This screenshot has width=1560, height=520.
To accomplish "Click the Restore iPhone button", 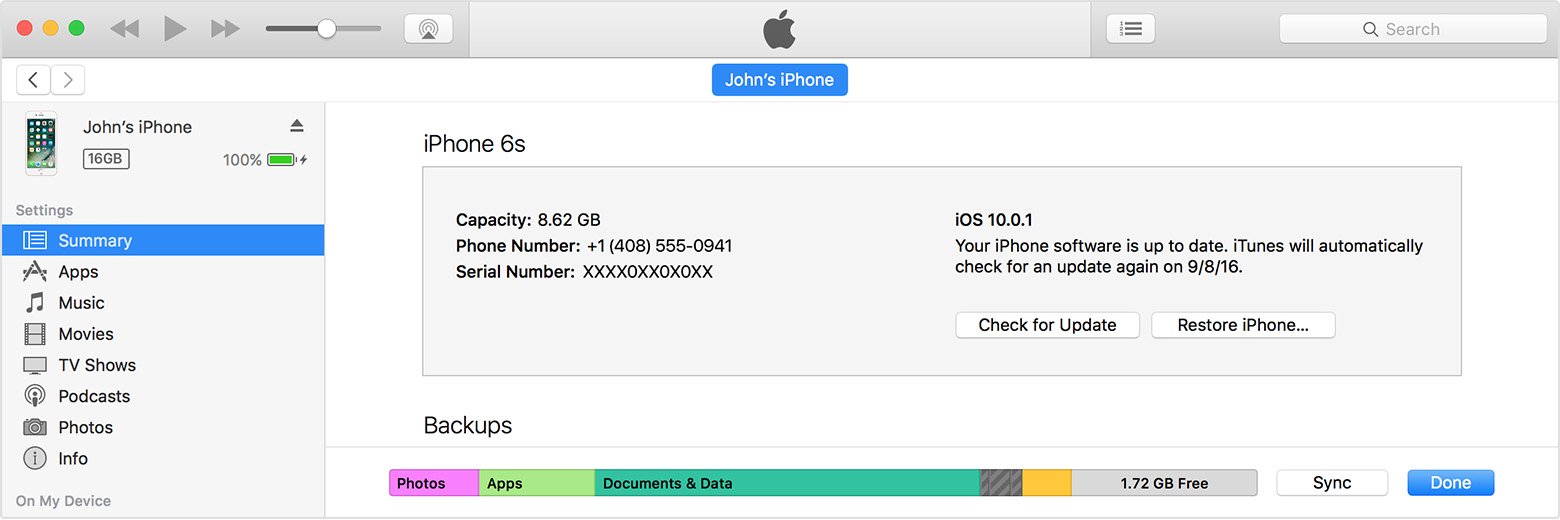I will coord(1243,325).
